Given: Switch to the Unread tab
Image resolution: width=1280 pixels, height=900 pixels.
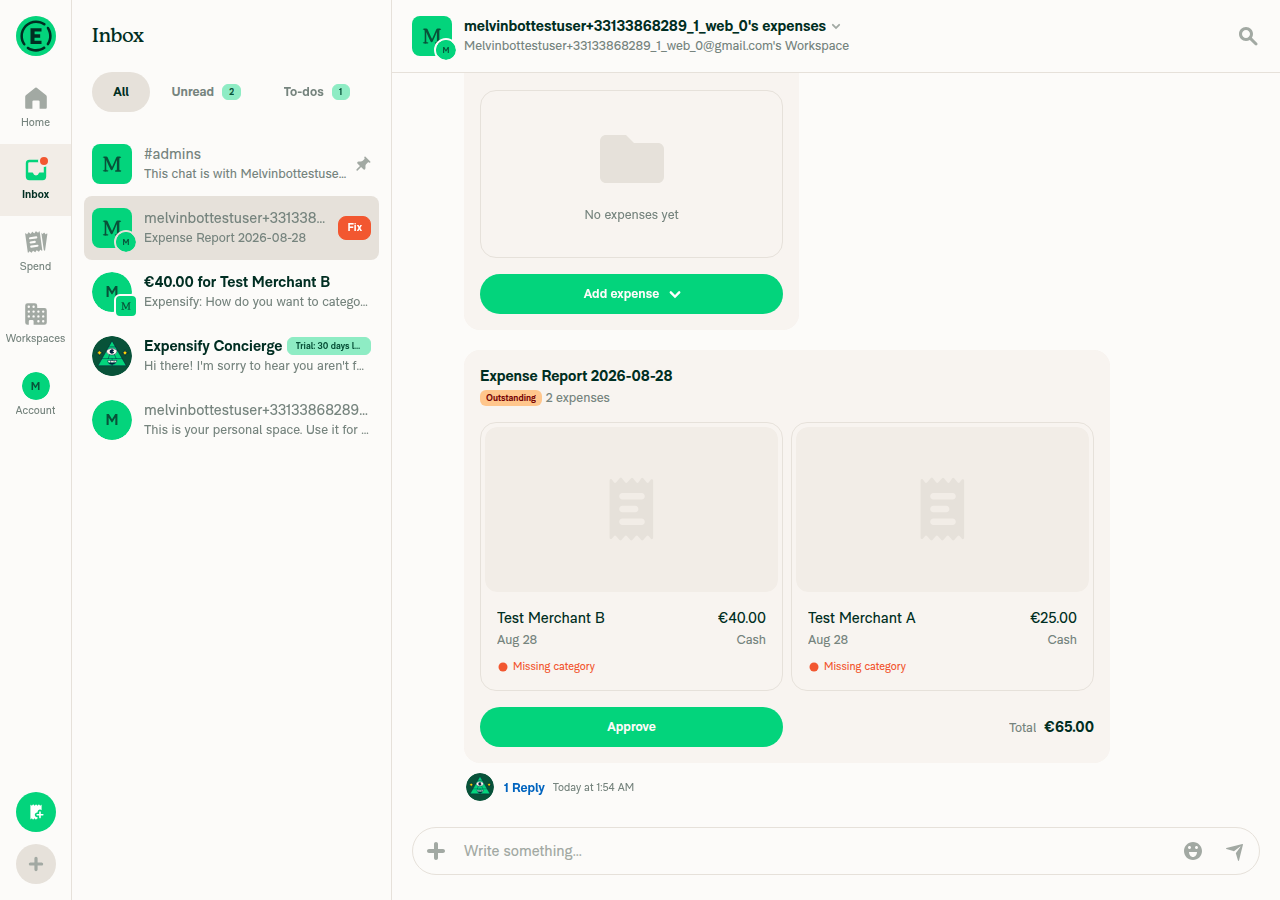Looking at the screenshot, I should coord(205,92).
